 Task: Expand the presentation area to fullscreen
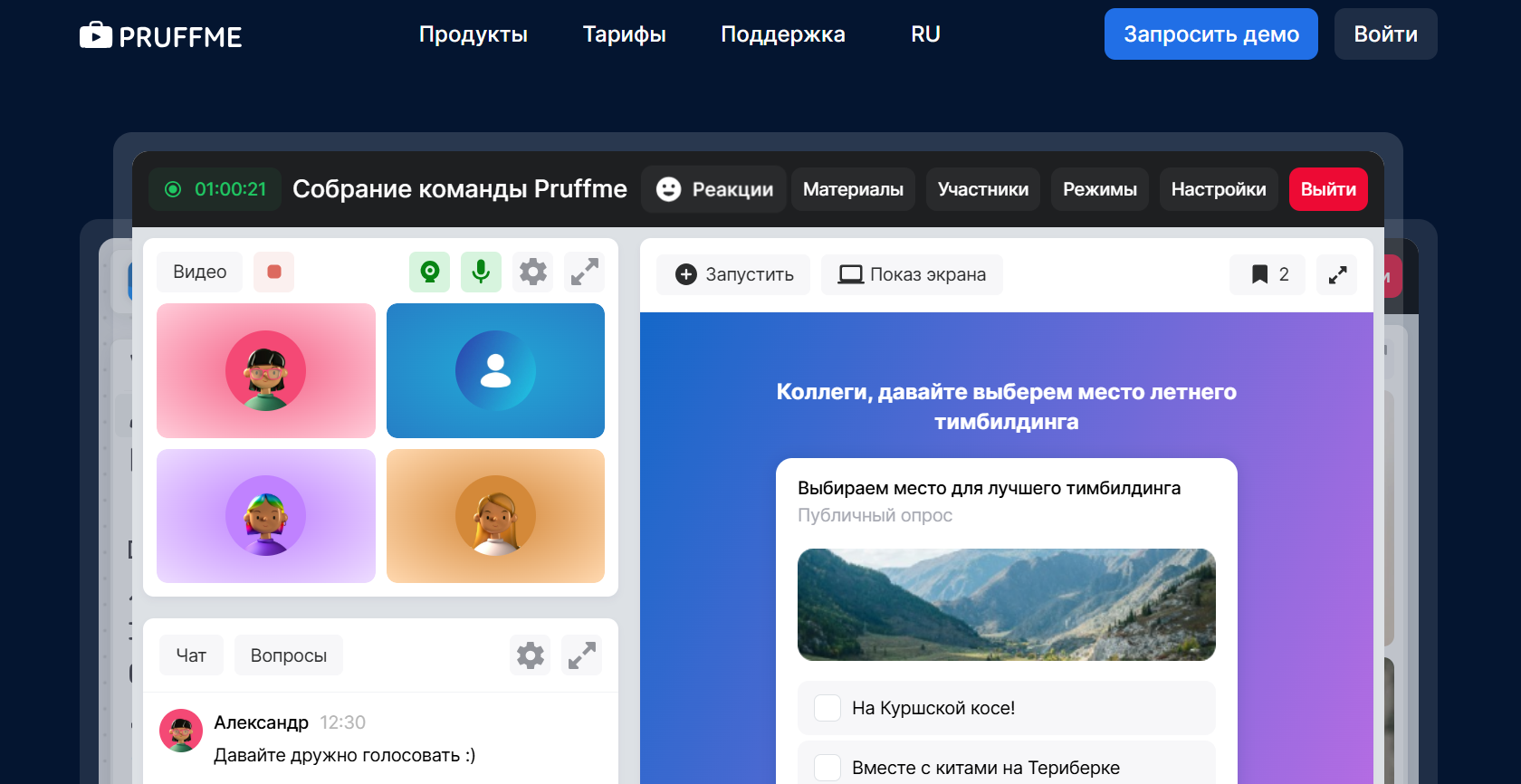click(x=1337, y=274)
